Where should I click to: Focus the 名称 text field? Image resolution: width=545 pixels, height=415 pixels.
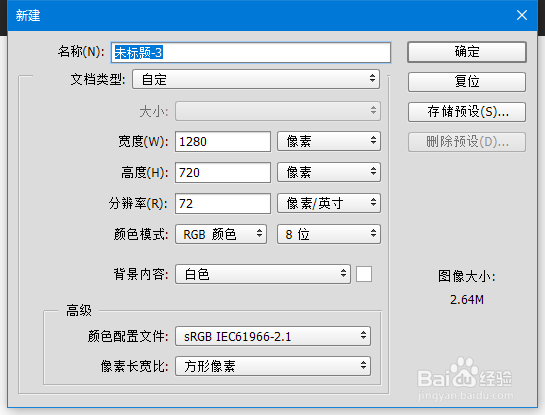point(251,52)
